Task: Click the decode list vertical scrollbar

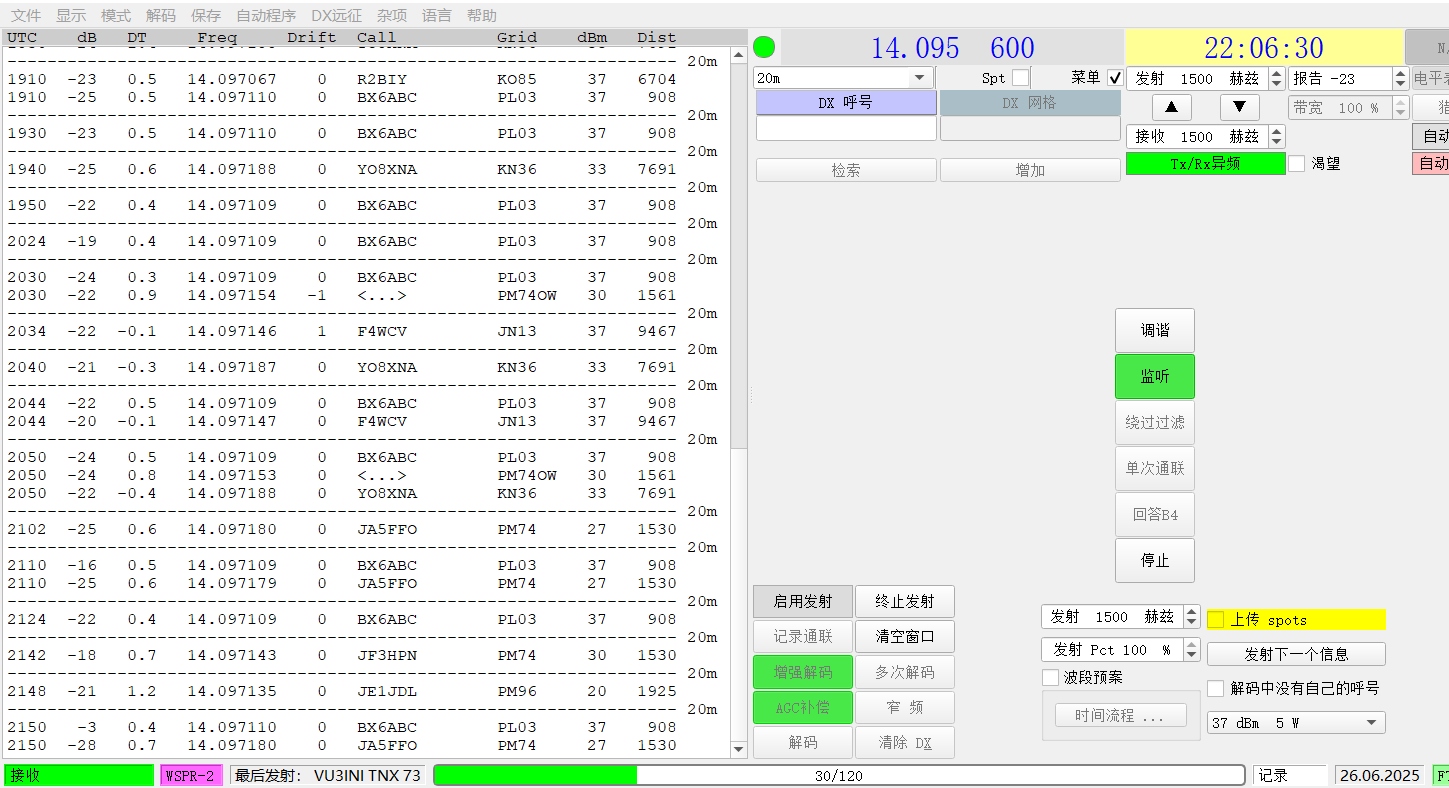Action: 739,400
